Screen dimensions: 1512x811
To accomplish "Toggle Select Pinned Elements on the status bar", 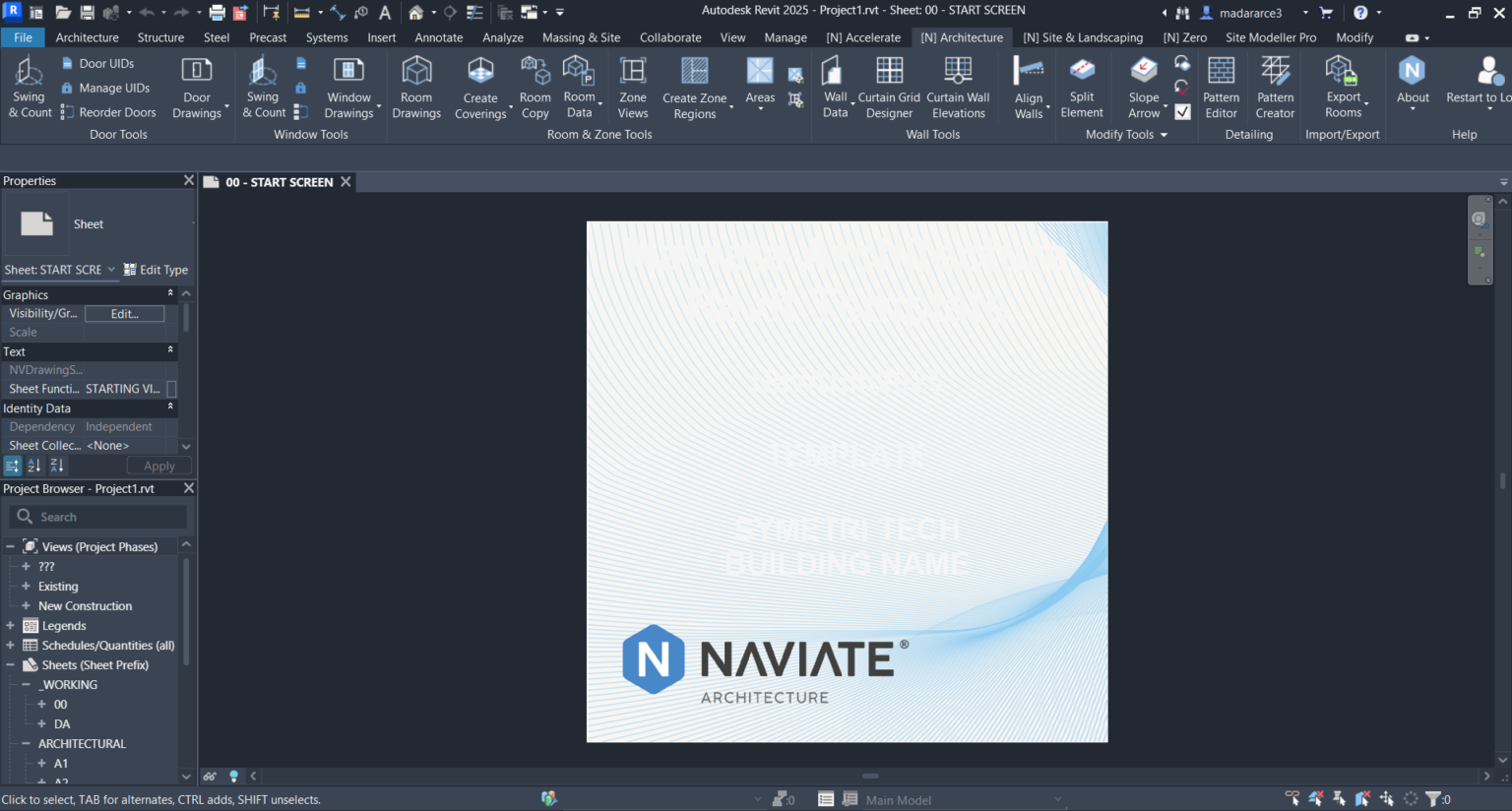I will pos(1338,798).
